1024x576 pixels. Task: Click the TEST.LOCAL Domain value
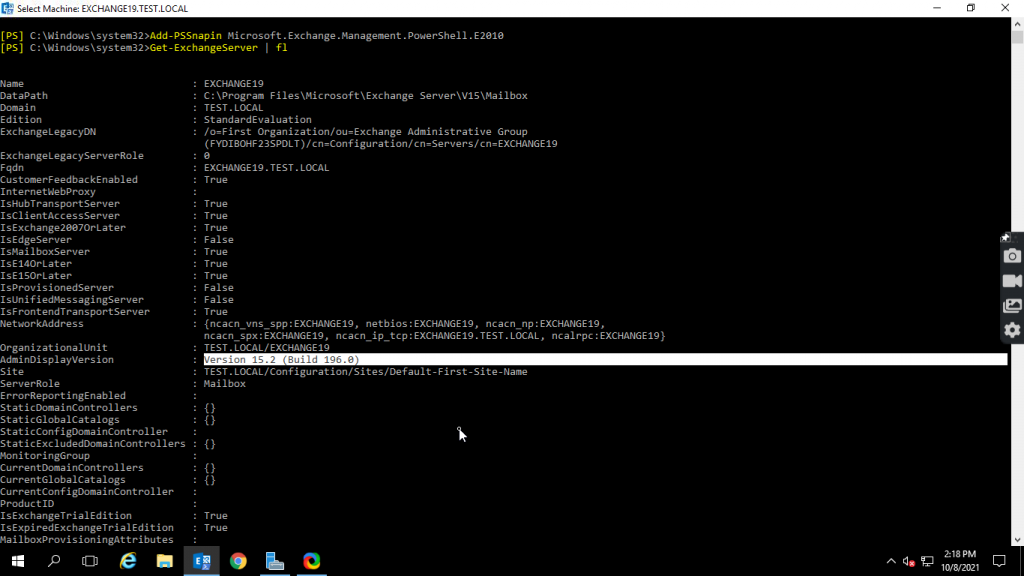234,108
